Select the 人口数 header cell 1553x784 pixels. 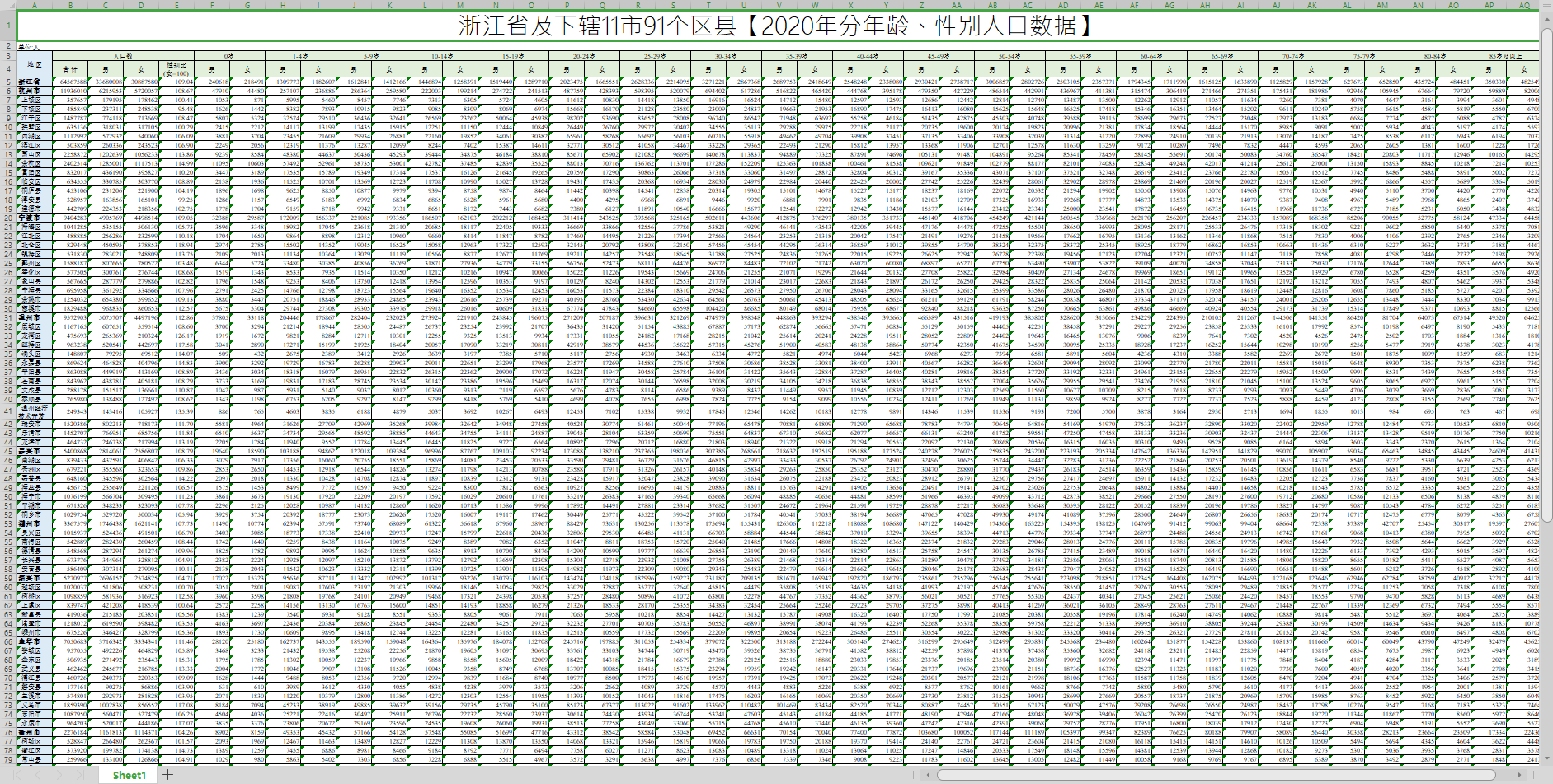[123, 56]
